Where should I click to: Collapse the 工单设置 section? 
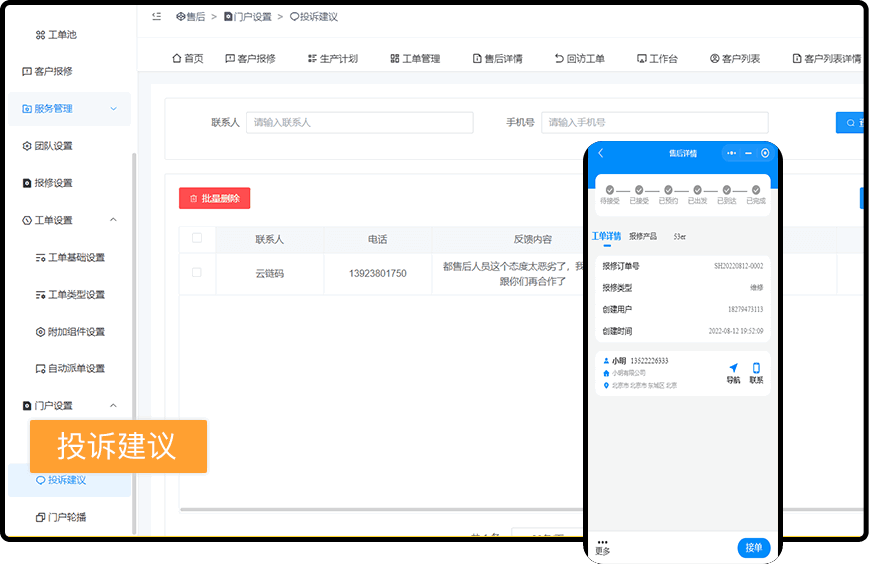pyautogui.click(x=113, y=220)
